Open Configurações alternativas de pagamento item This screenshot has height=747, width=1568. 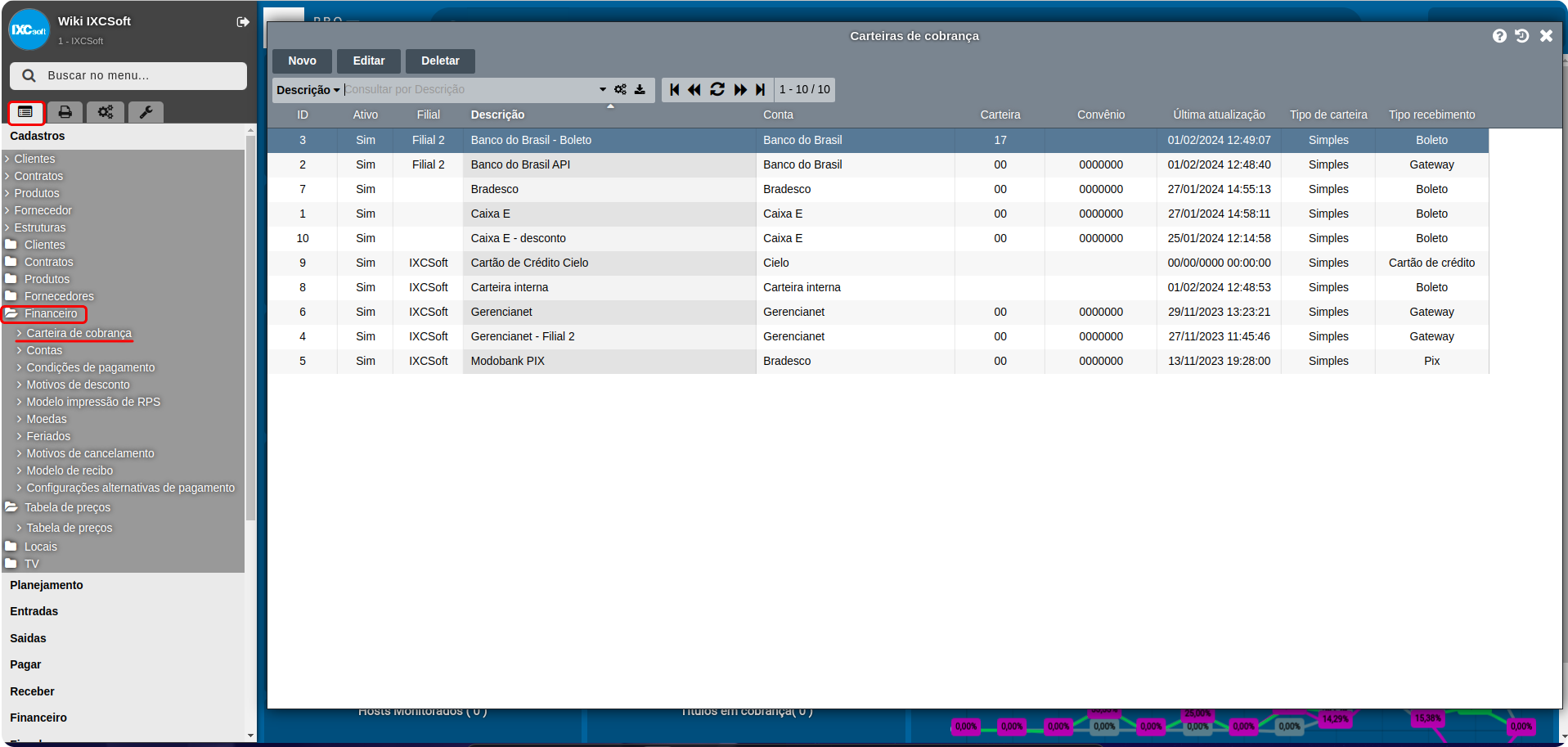[x=130, y=488]
